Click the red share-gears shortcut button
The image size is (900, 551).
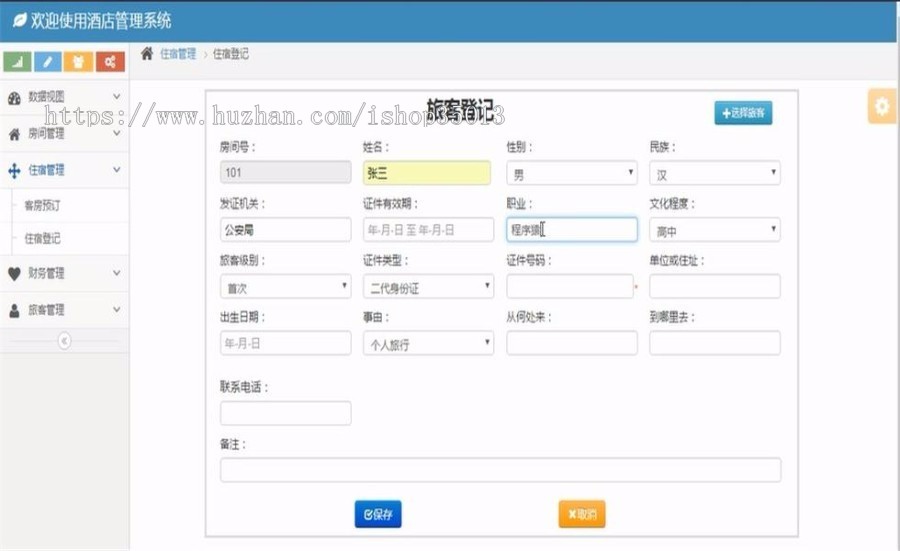[110, 61]
